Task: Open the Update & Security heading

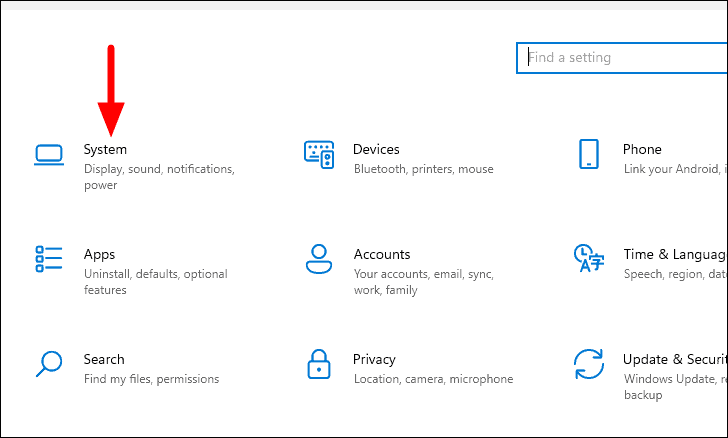Action: coord(676,360)
